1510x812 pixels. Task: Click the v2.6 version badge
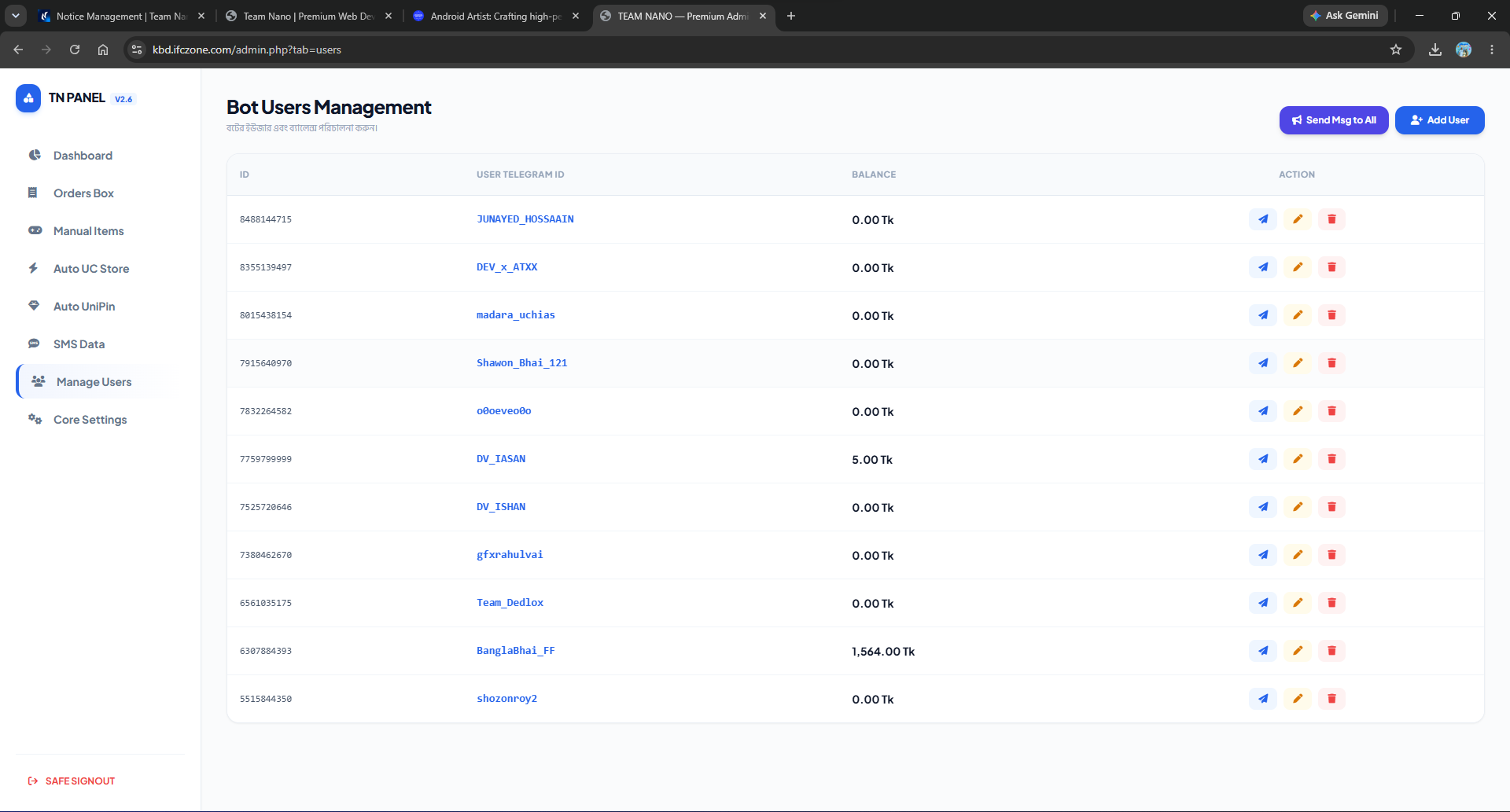tap(123, 99)
